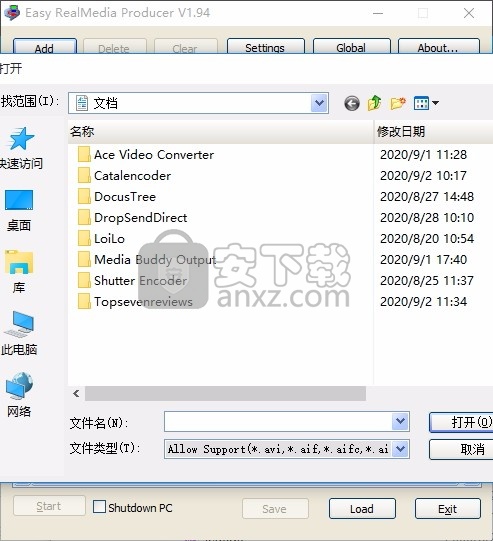Click the horizontal scrollbar left arrow
The image size is (493, 541).
tap(76, 394)
